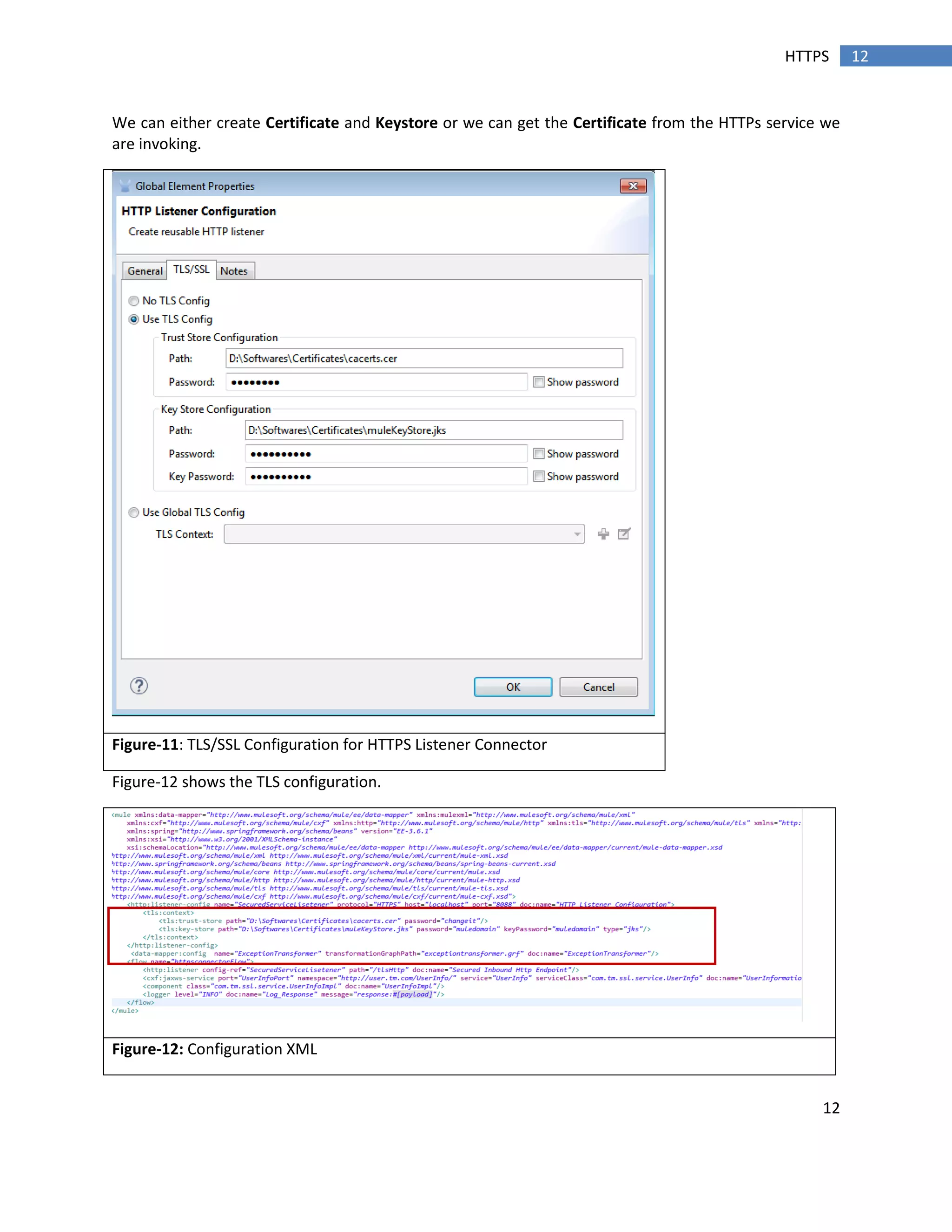Click the Studio icon in dialog title bar

[x=125, y=185]
